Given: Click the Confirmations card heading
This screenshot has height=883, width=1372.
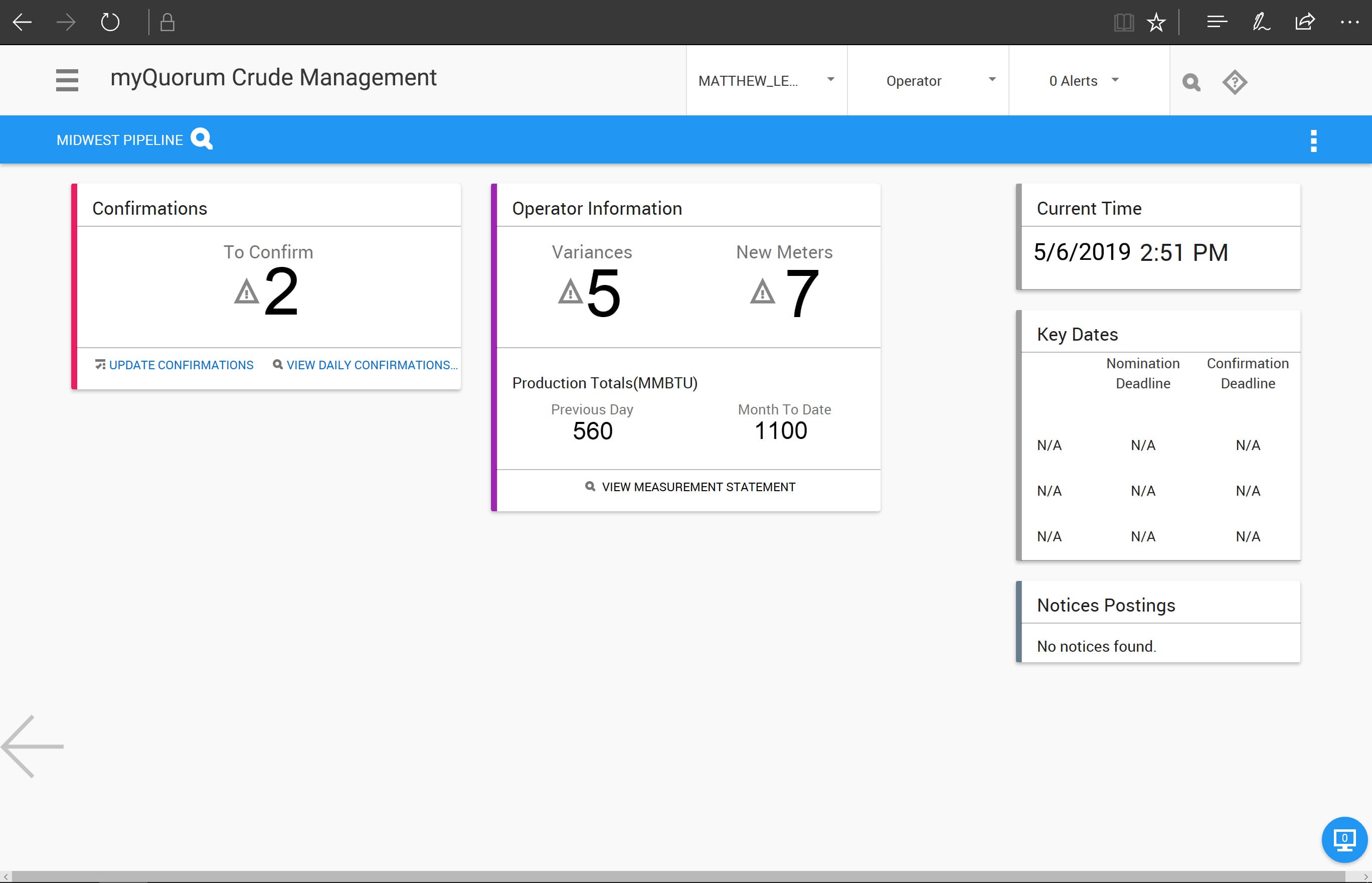Looking at the screenshot, I should click(149, 208).
